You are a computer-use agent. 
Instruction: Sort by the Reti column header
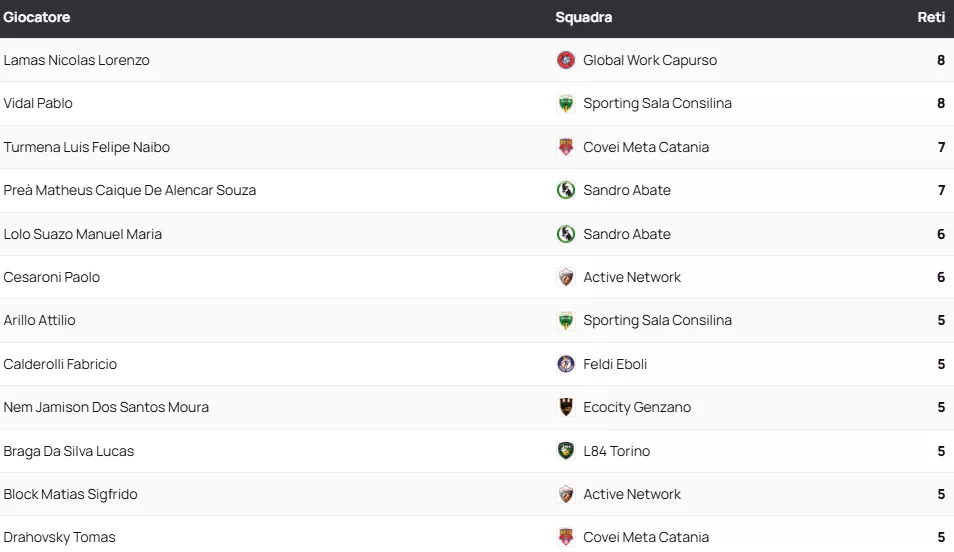931,17
